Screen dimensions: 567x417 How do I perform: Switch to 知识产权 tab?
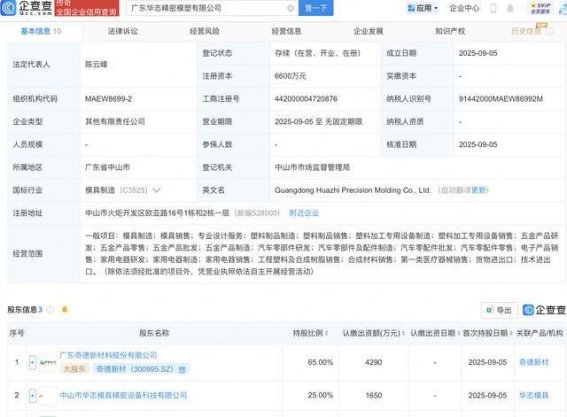tap(450, 31)
